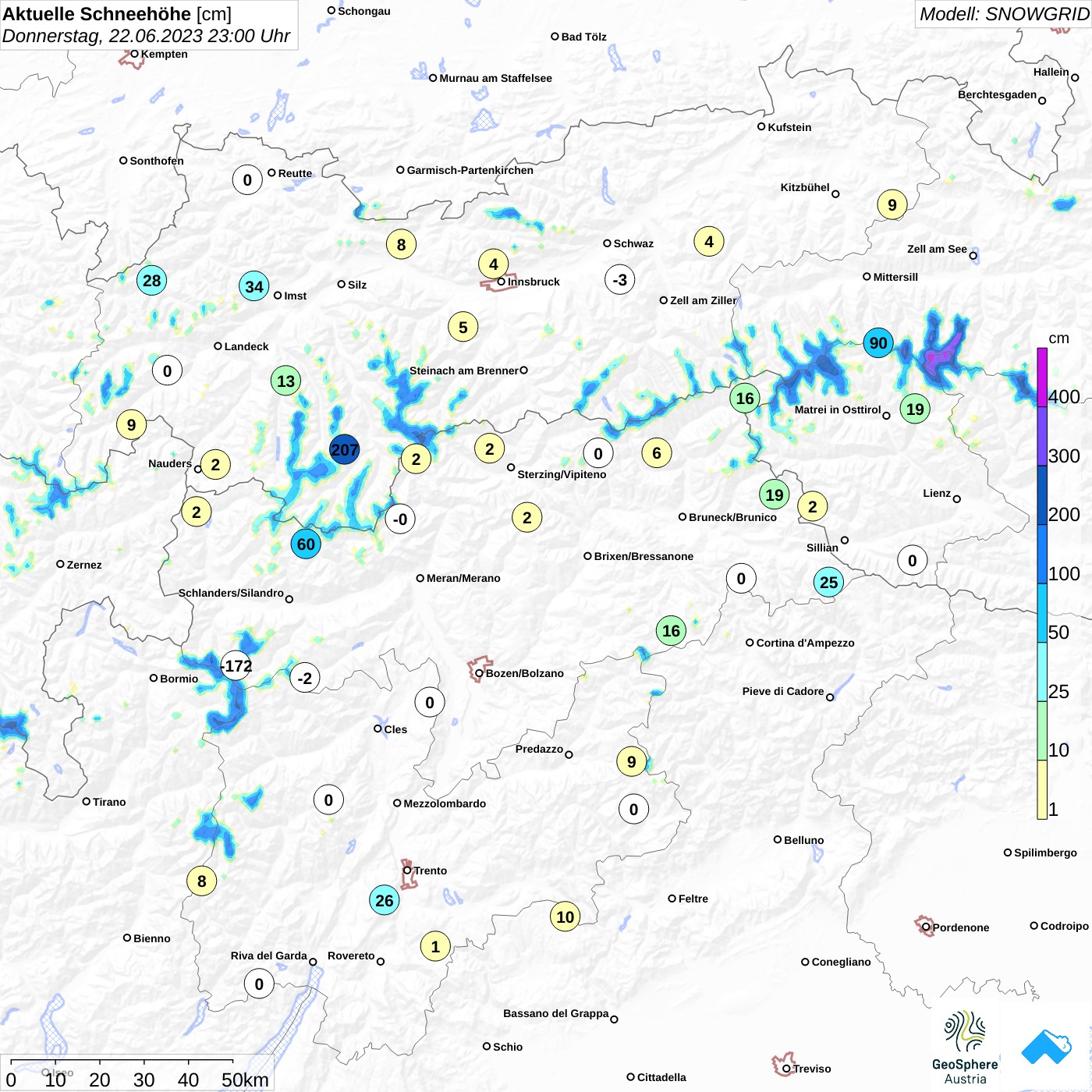Select the -172 station marker near Bormio
The image size is (1092, 1092).
(236, 665)
